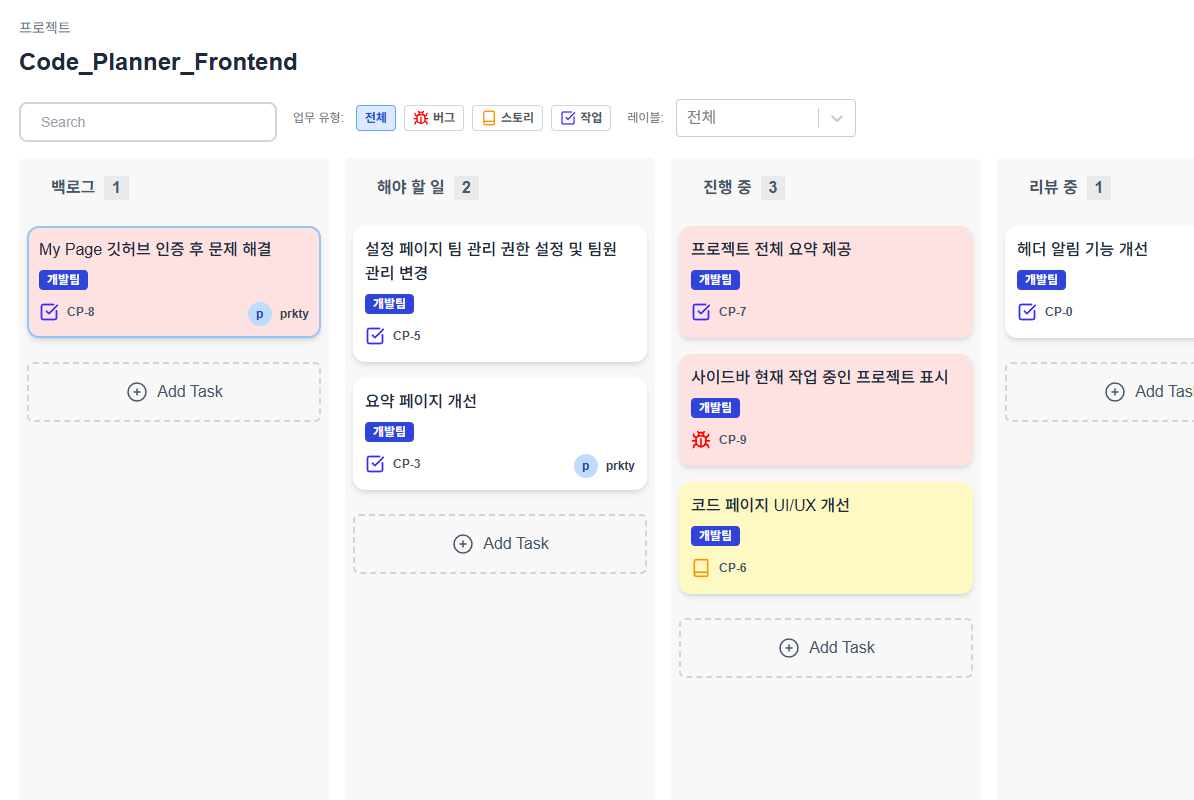Image resolution: width=1194 pixels, height=800 pixels.
Task: Click the 진행 중 column header
Action: tap(727, 187)
